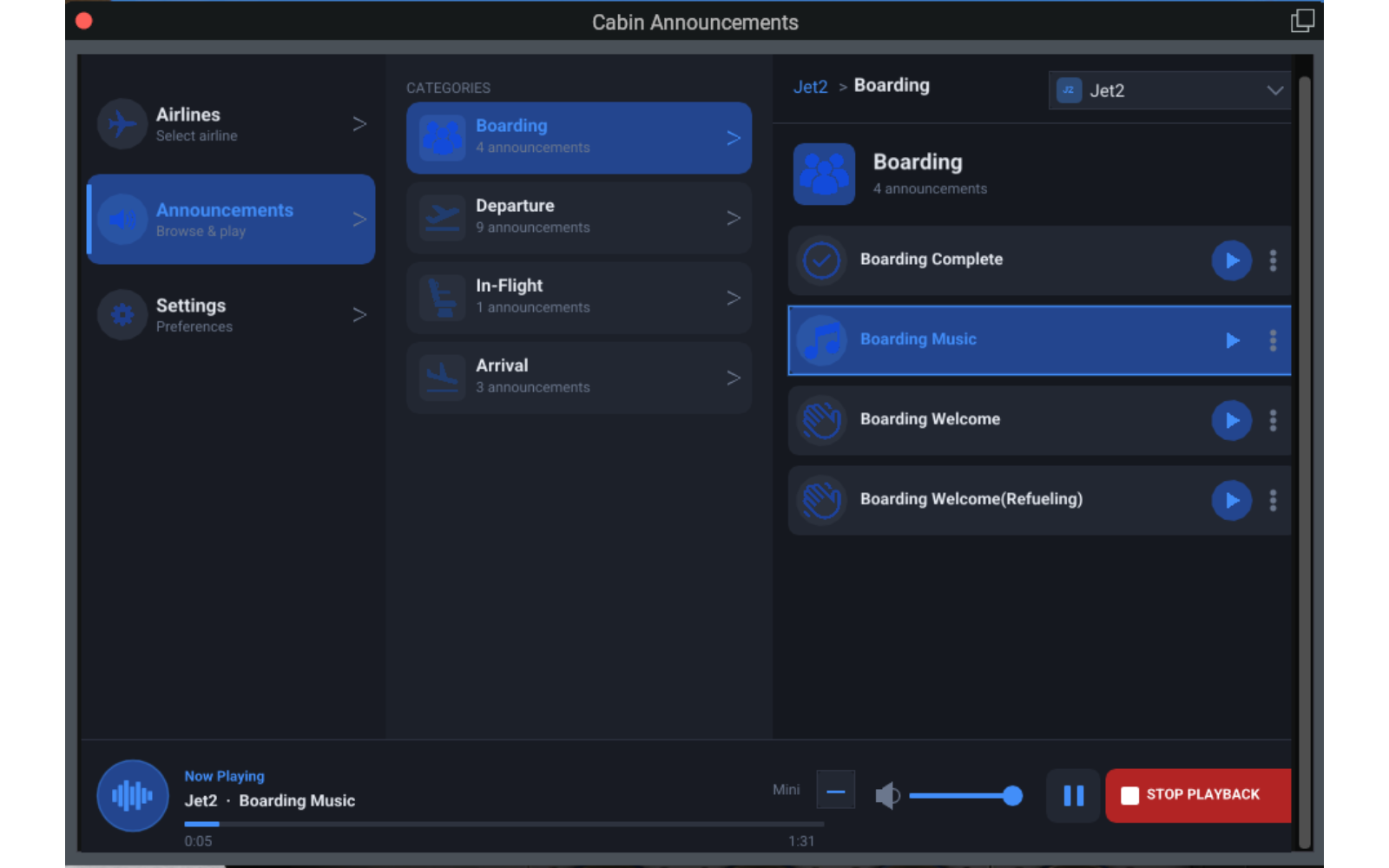This screenshot has height=868, width=1389.
Task: Expand the Airlines section chevron
Action: point(359,124)
